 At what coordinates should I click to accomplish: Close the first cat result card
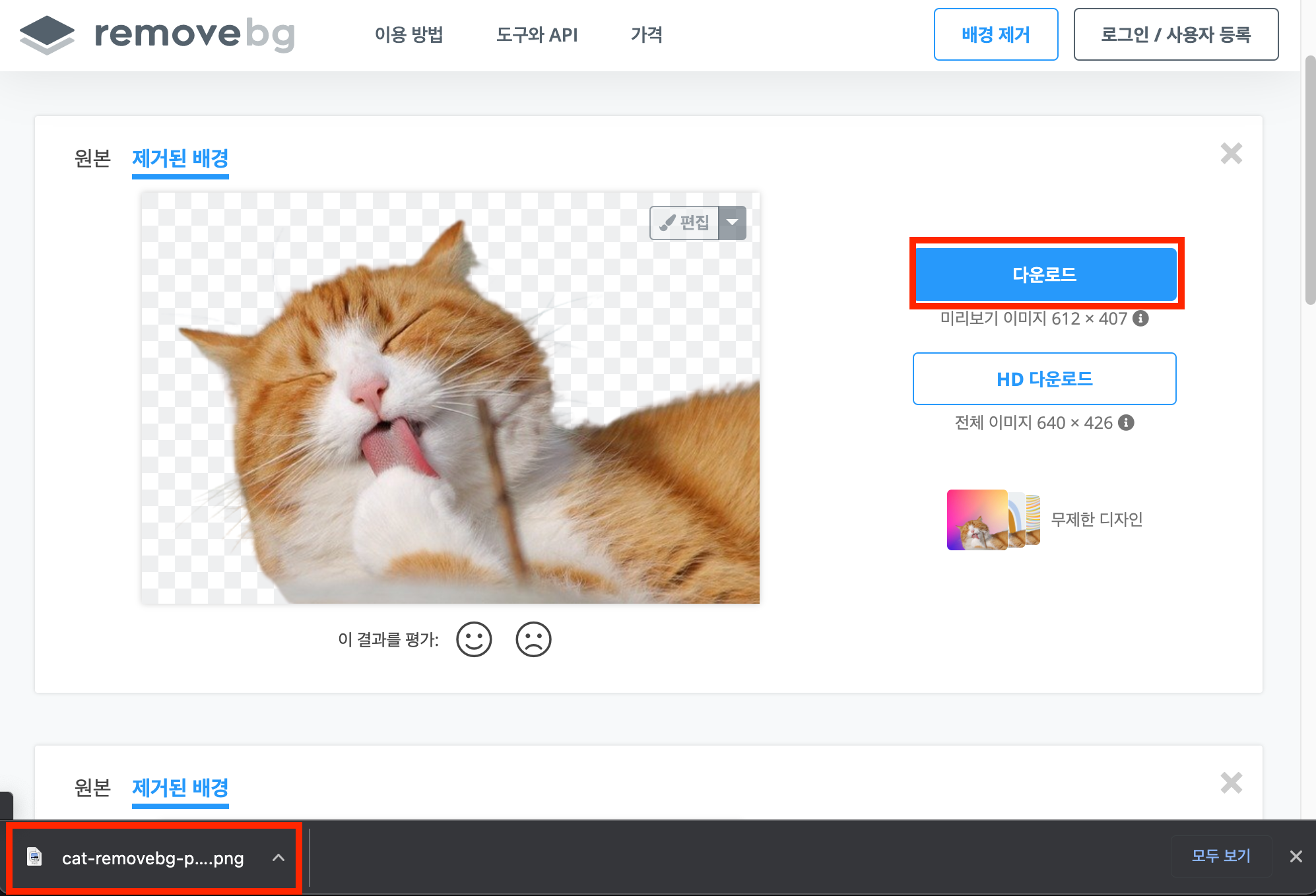[x=1231, y=154]
